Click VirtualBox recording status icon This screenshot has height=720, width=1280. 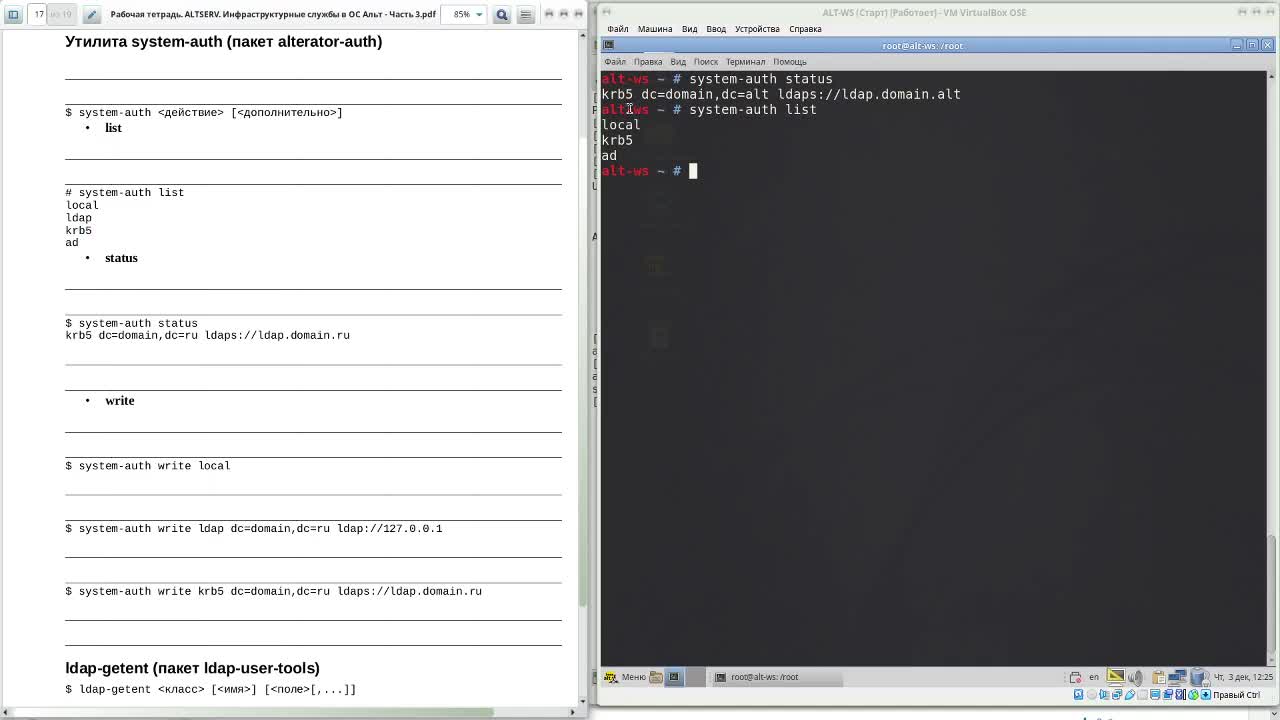pos(1168,695)
